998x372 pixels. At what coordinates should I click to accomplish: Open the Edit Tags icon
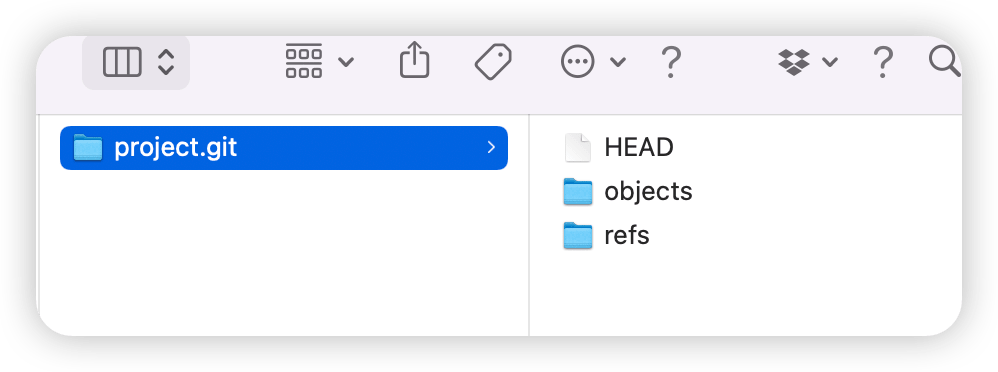click(493, 62)
